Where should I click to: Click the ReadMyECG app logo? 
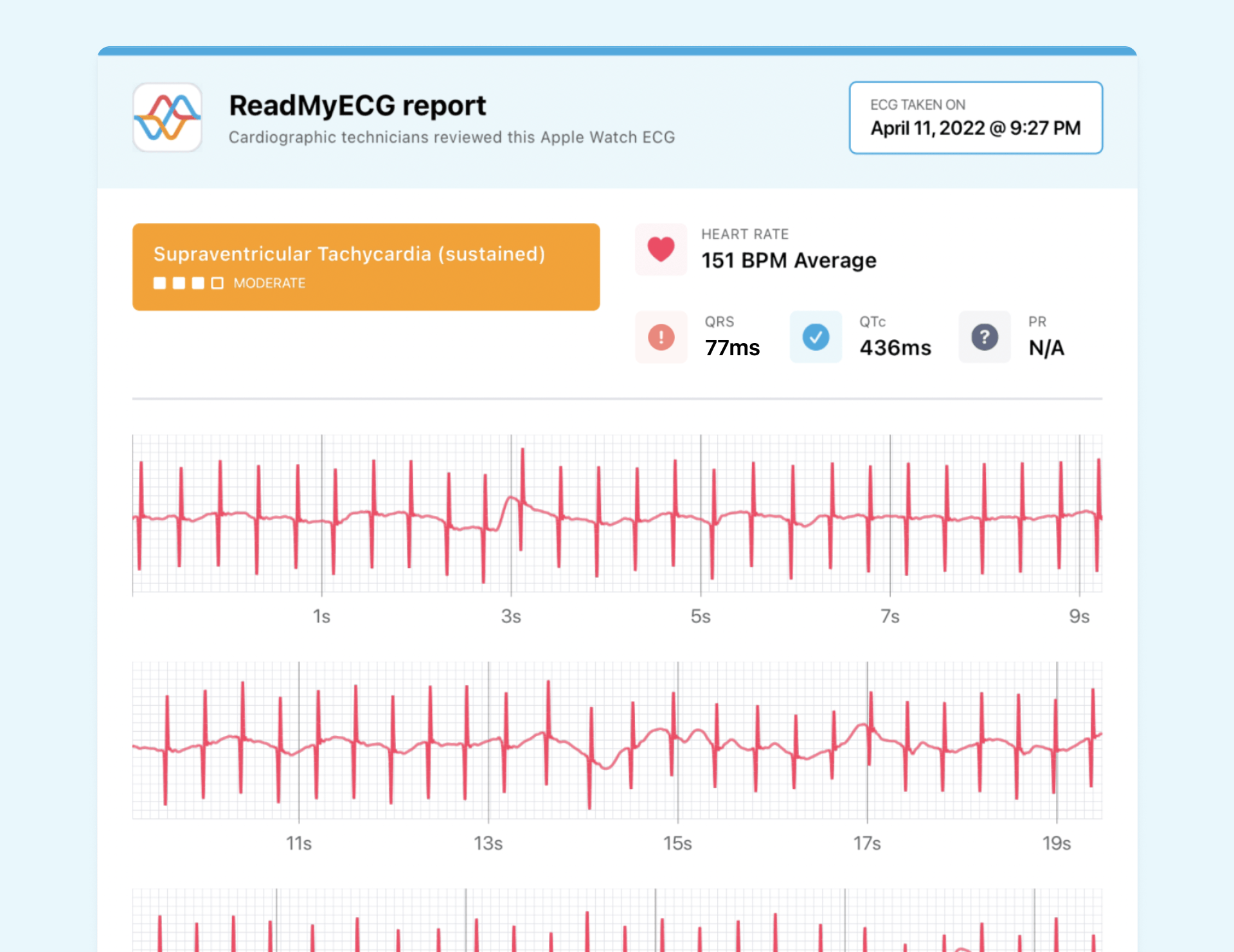point(168,118)
